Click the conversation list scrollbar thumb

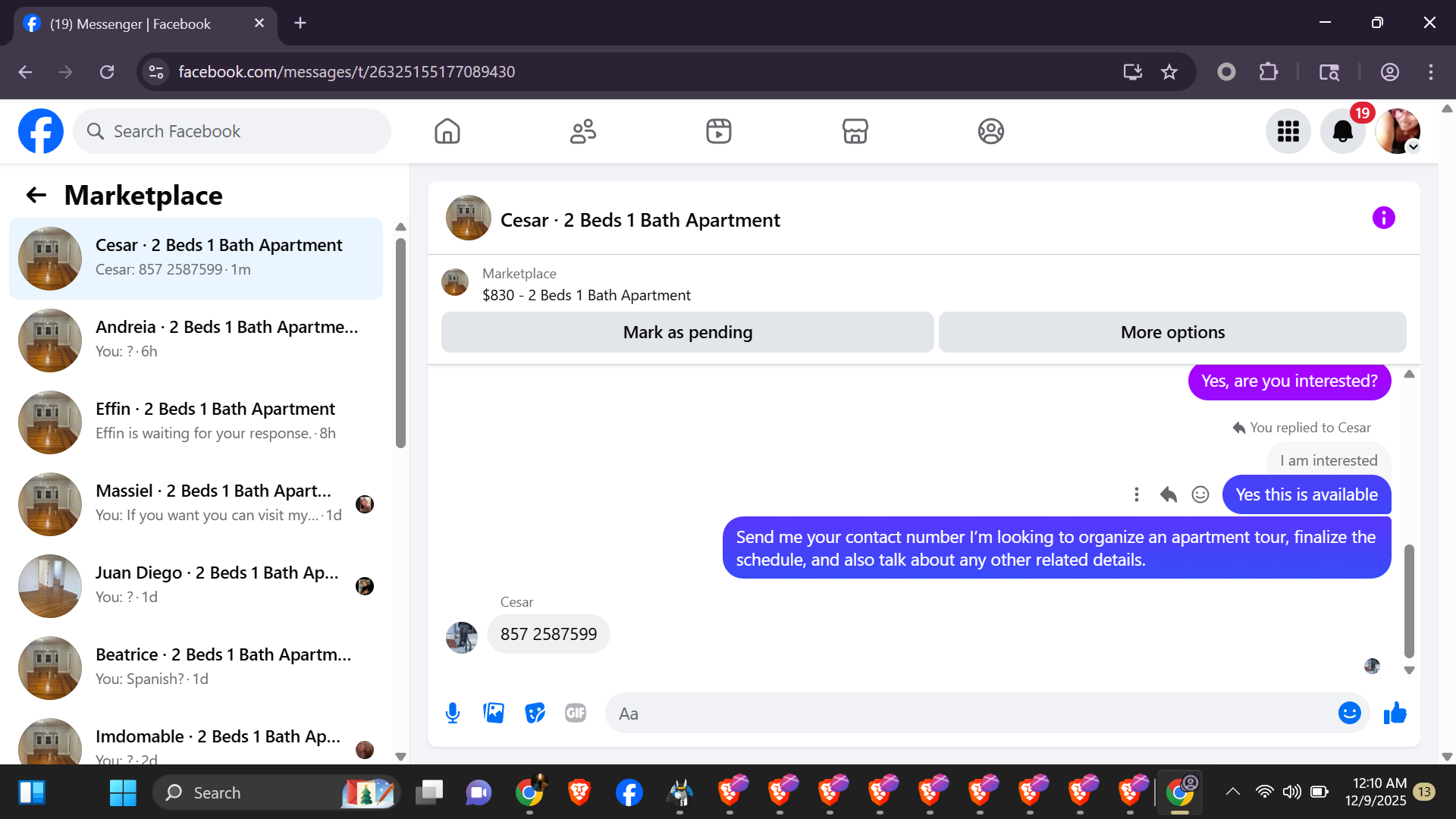[x=400, y=343]
